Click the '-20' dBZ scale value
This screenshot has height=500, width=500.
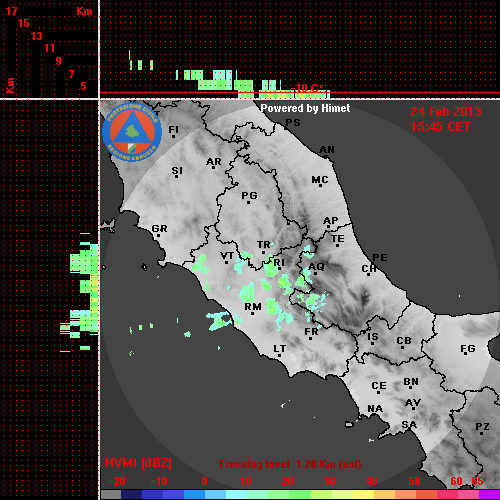point(117,481)
